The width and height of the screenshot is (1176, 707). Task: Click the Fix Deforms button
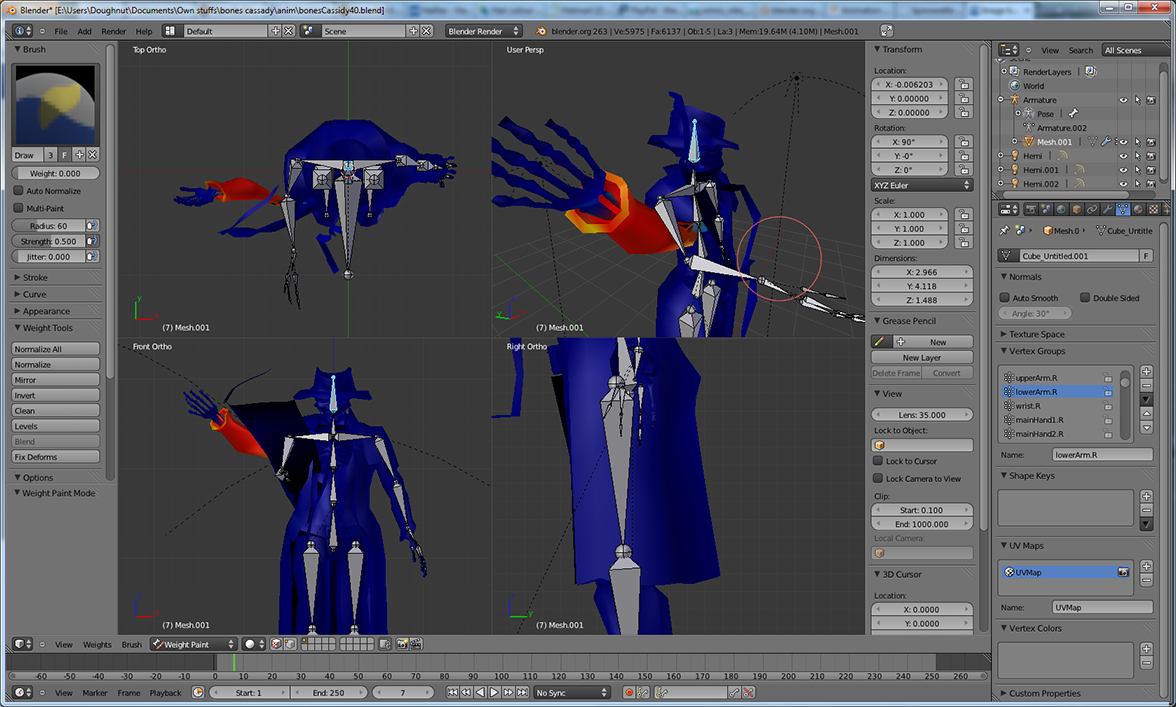(56, 457)
